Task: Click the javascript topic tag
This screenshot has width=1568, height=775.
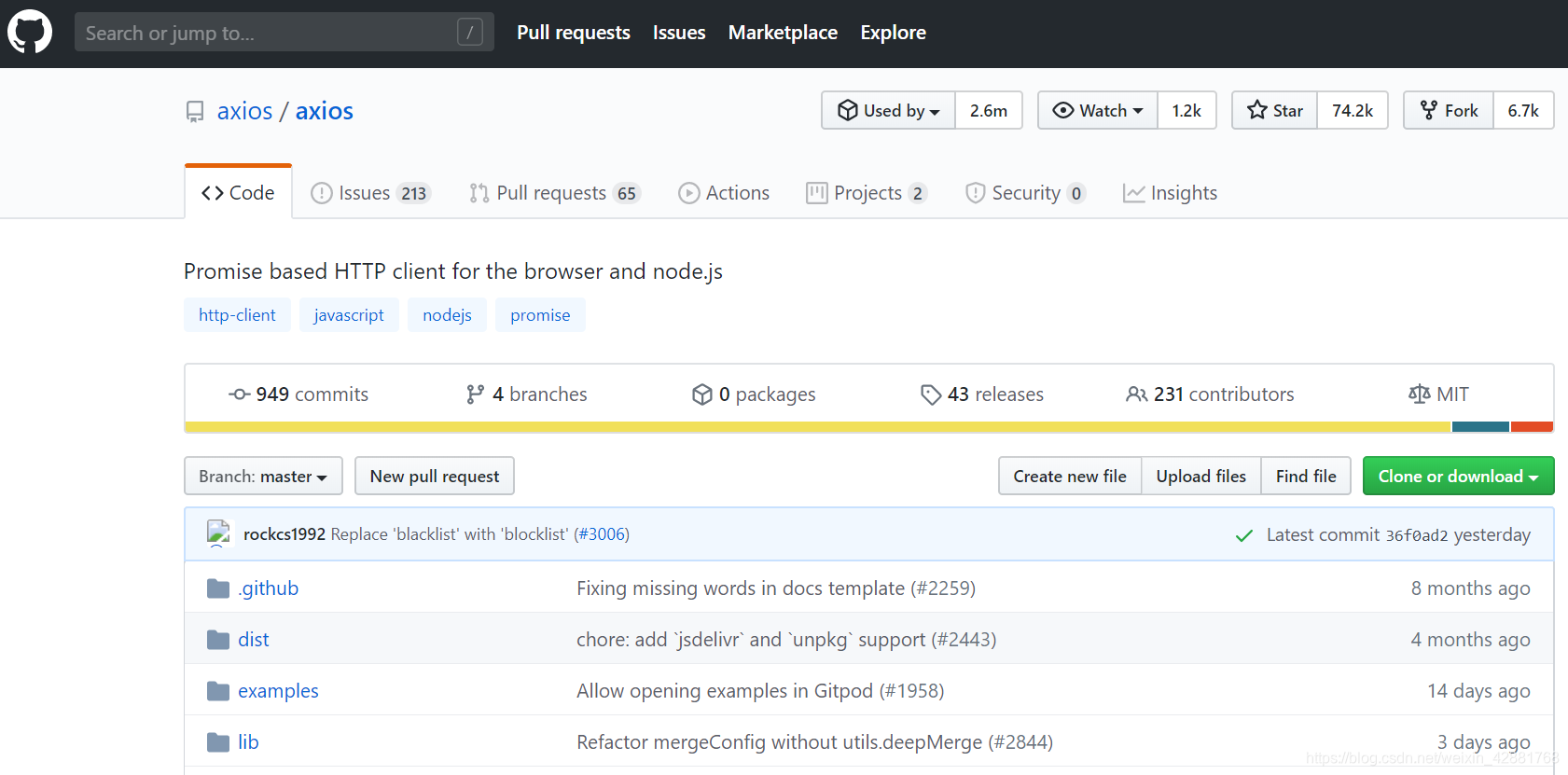Action: click(349, 315)
